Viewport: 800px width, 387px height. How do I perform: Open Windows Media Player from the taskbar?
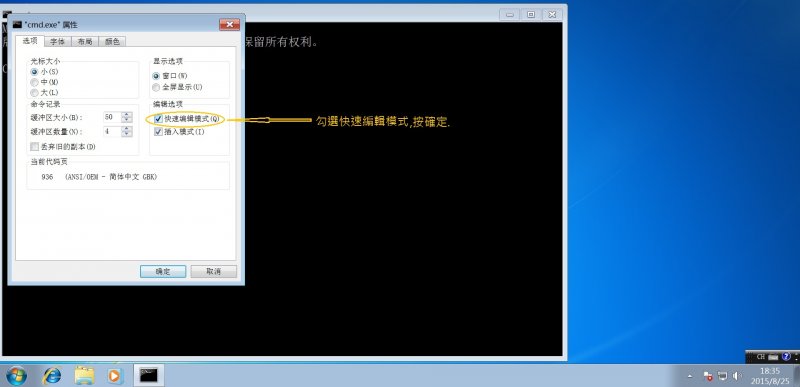[115, 376]
